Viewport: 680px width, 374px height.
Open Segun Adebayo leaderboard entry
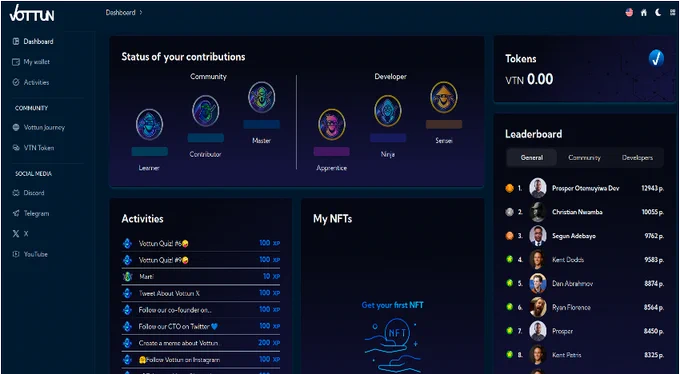[585, 236]
